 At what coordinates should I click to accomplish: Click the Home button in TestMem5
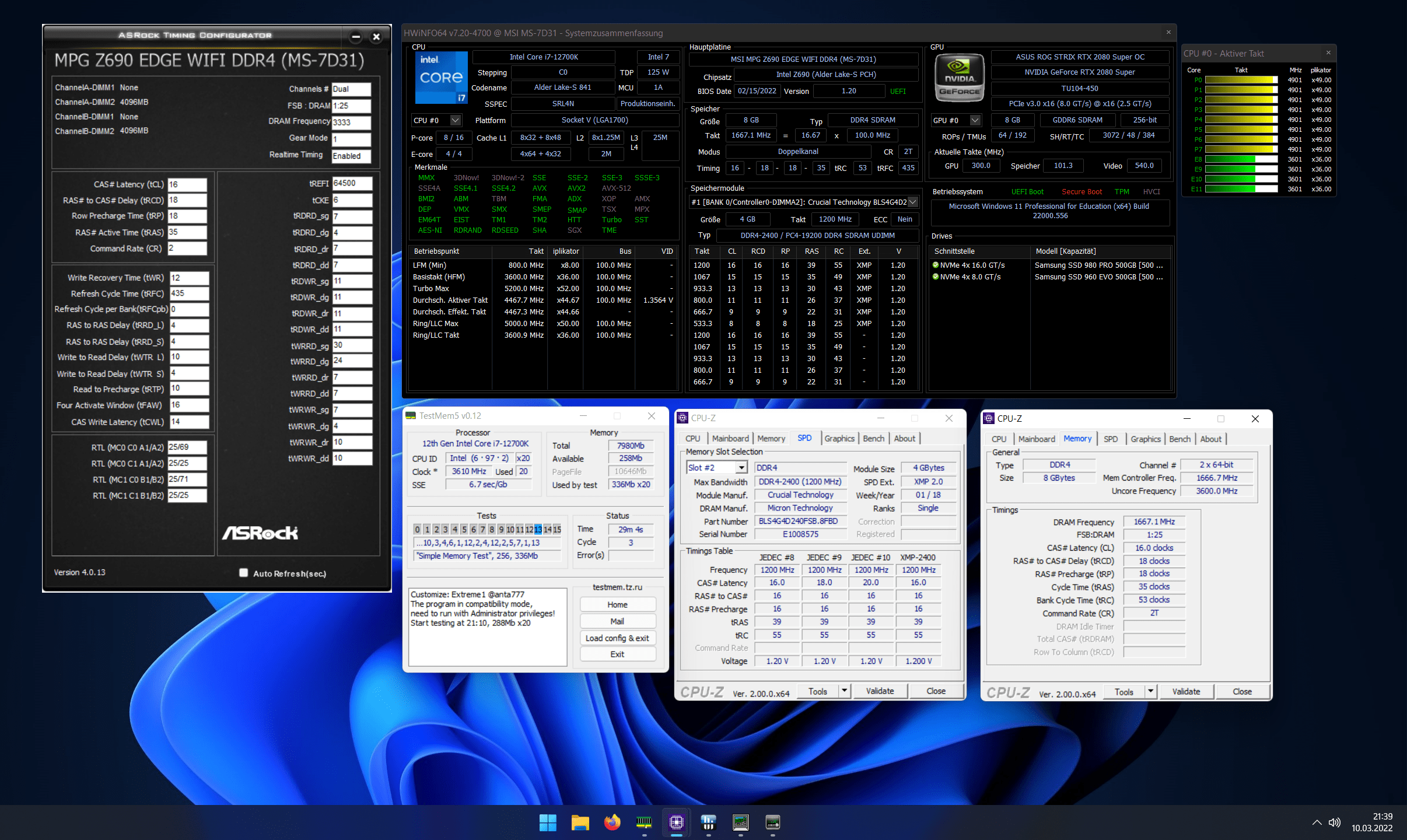pyautogui.click(x=618, y=604)
